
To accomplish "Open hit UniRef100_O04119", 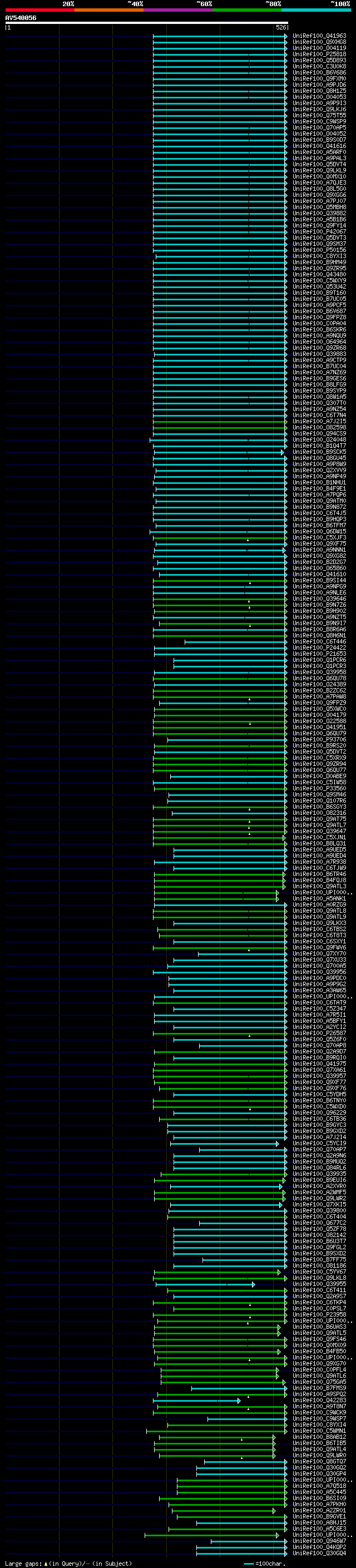I will pos(319,48).
